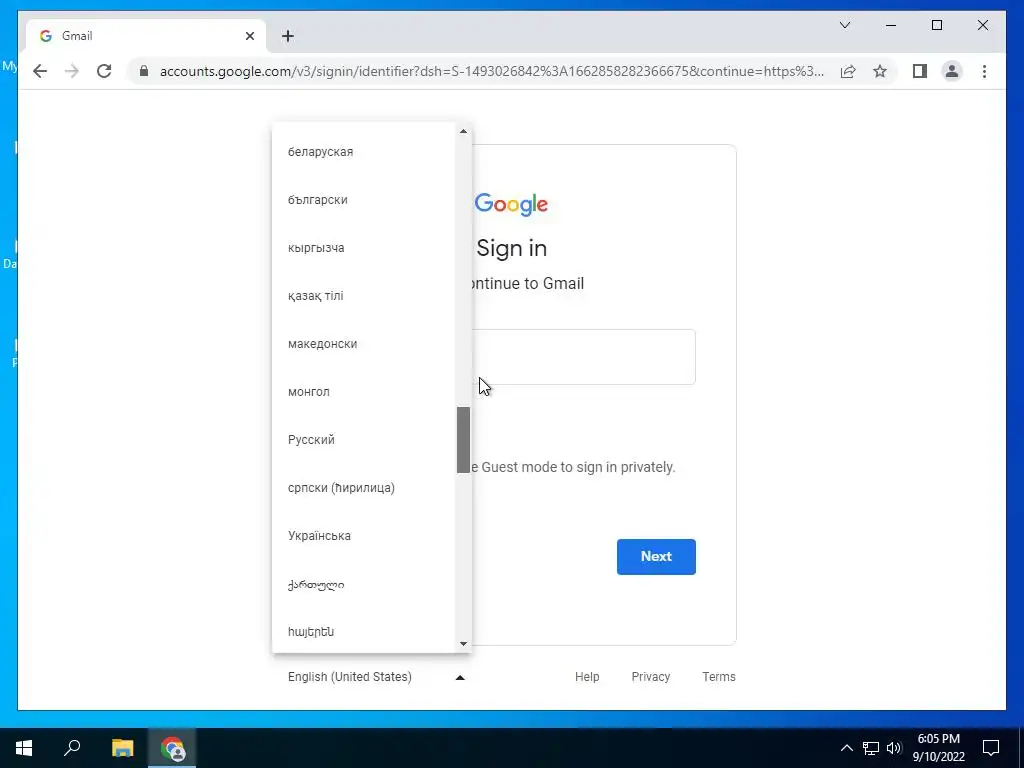Bookmark this page with the star icon
Image resolution: width=1024 pixels, height=768 pixels.
880,71
